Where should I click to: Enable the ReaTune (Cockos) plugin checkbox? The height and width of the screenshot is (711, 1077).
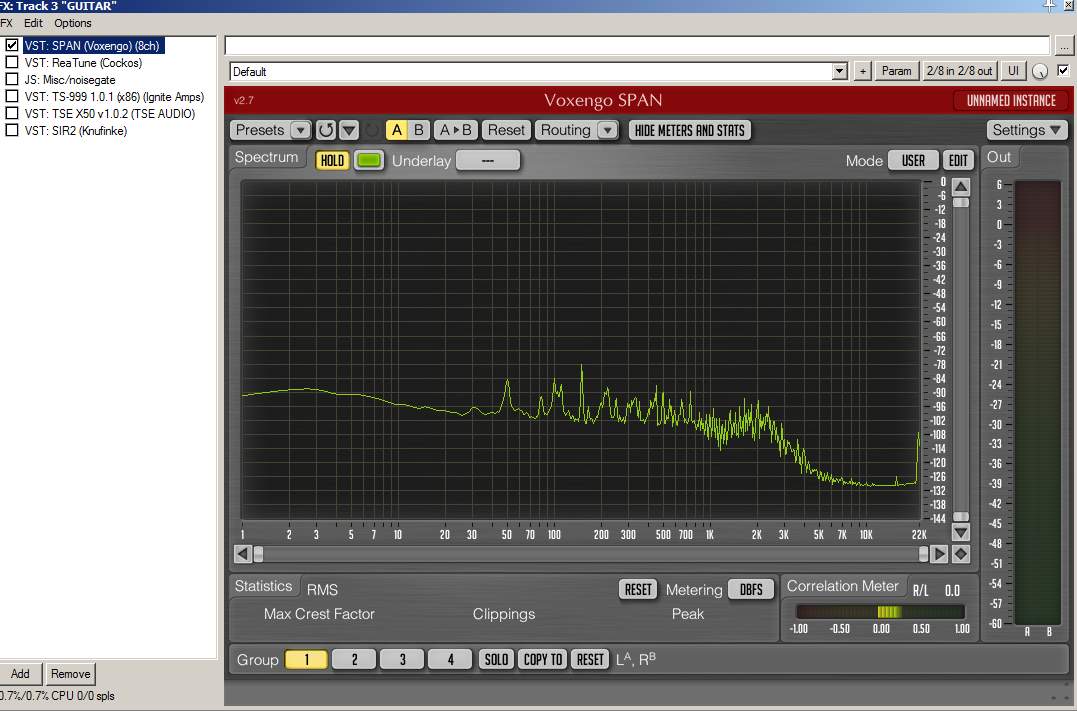tap(12, 63)
